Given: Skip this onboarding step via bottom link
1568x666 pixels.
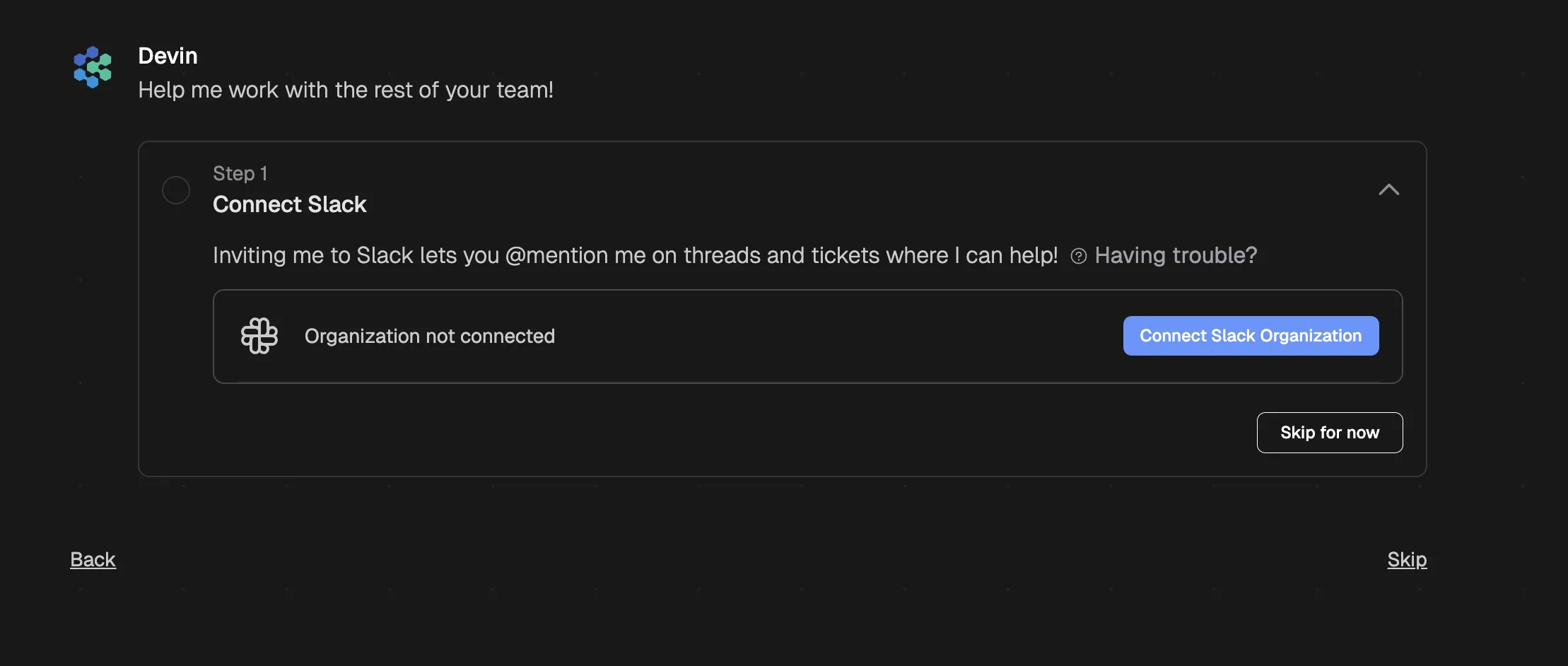Looking at the screenshot, I should click(x=1407, y=559).
